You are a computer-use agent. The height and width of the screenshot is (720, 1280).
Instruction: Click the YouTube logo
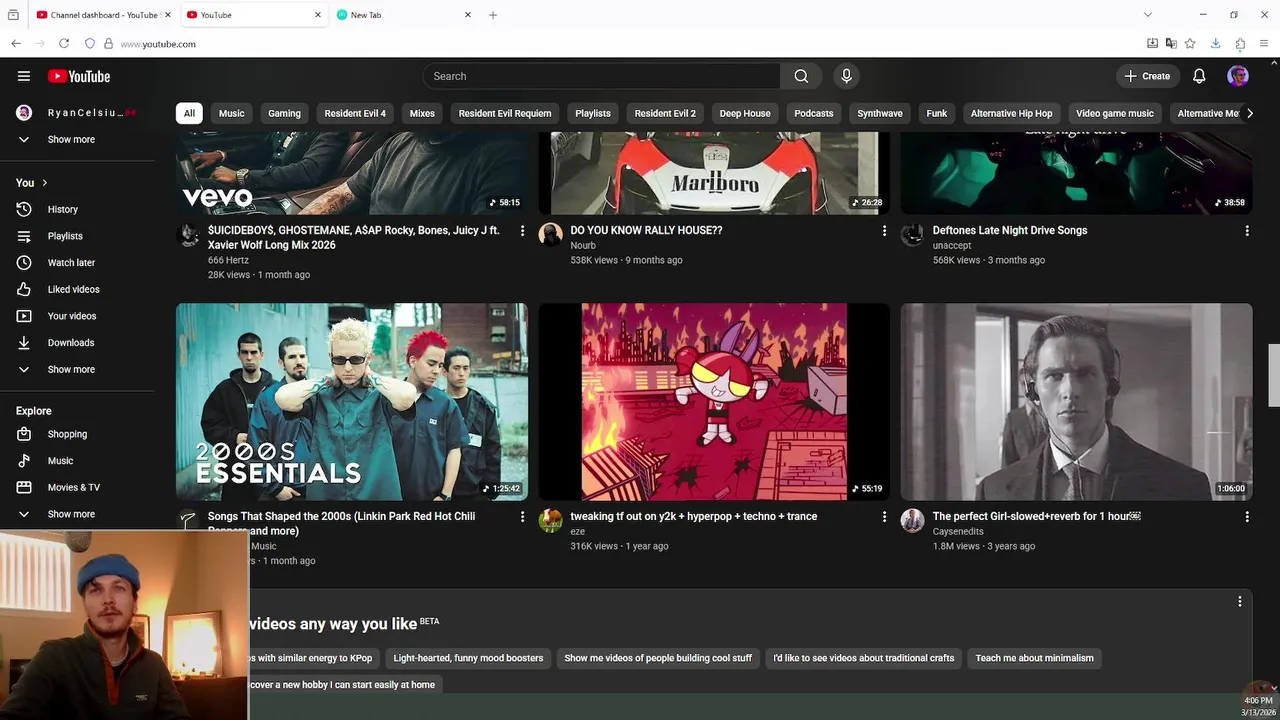click(x=79, y=76)
